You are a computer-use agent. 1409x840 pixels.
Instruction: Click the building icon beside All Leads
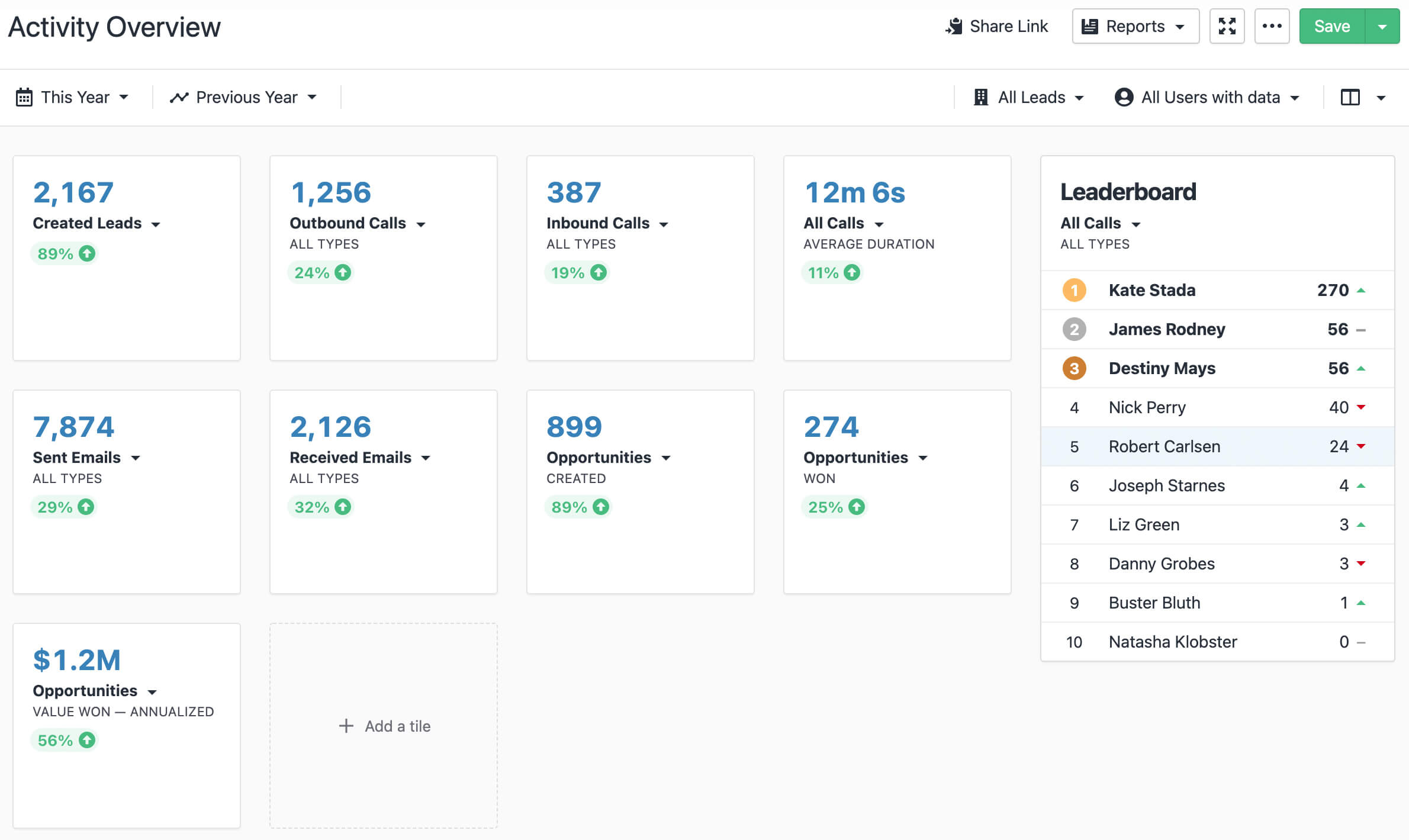coord(980,97)
